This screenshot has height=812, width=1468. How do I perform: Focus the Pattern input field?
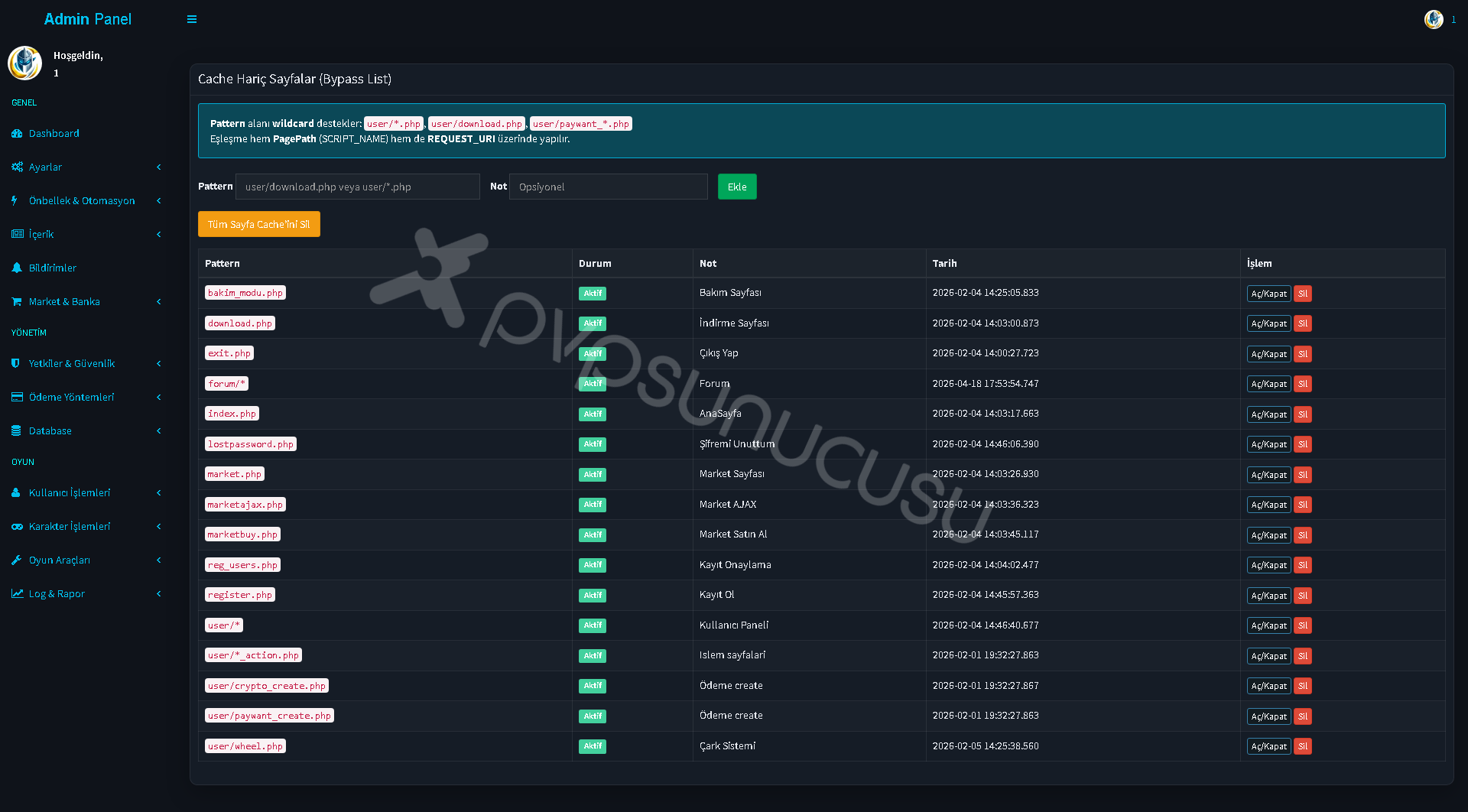(358, 187)
